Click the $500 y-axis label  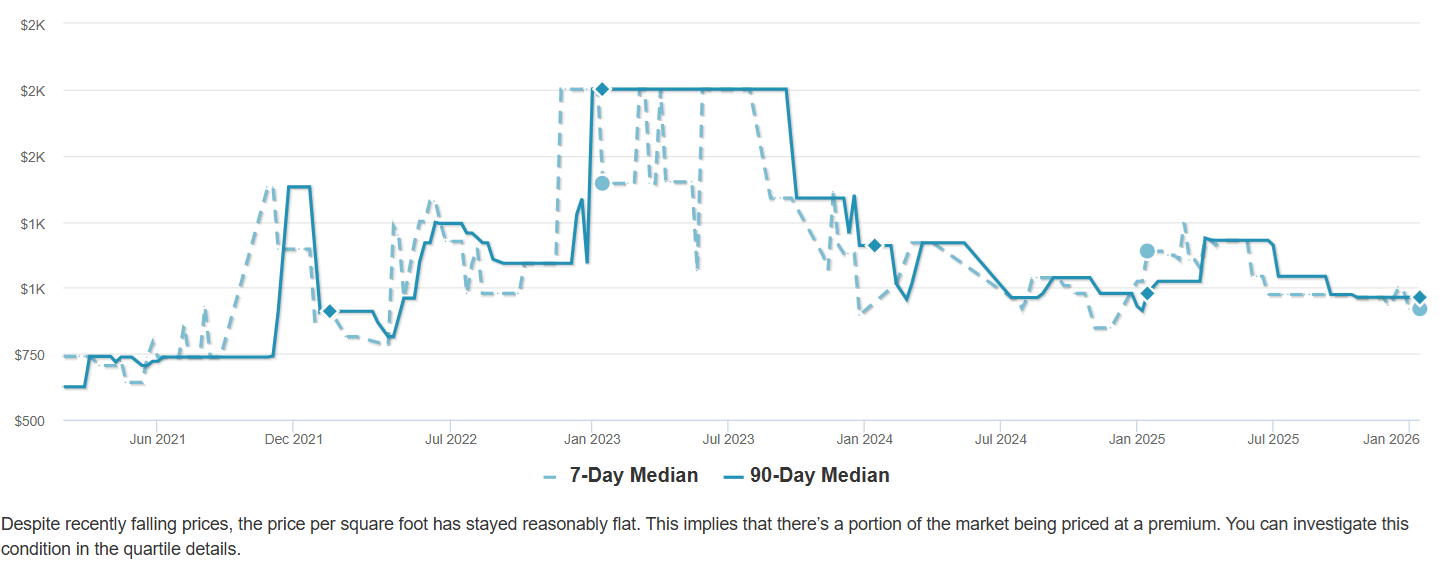click(31, 421)
